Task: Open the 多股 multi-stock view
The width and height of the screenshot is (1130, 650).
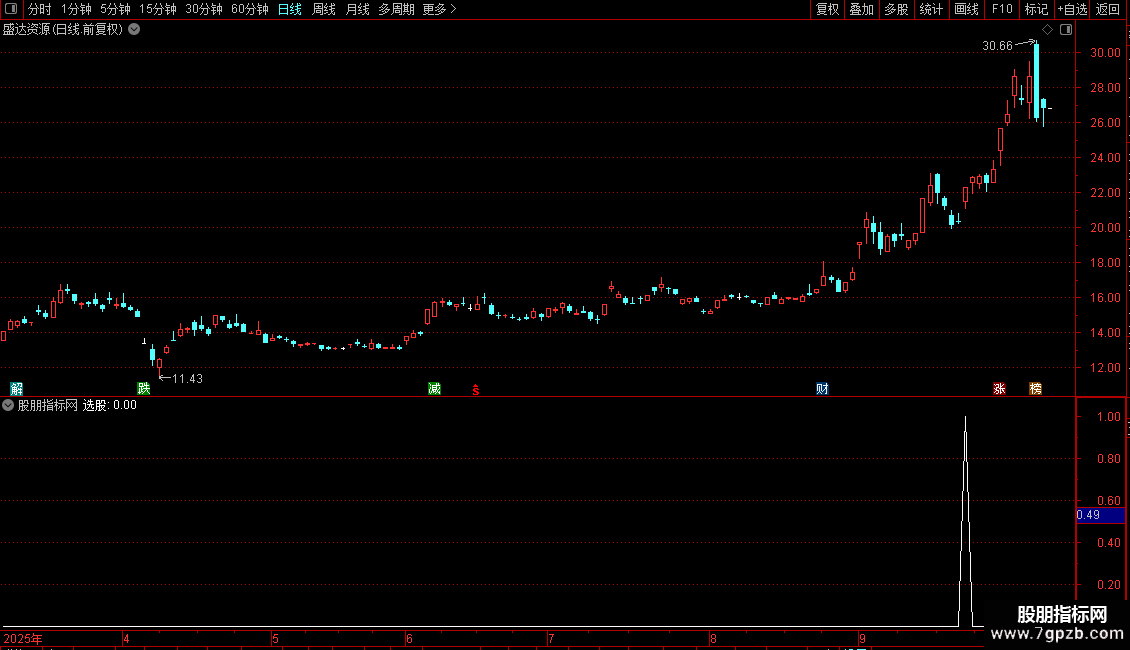Action: coord(896,9)
